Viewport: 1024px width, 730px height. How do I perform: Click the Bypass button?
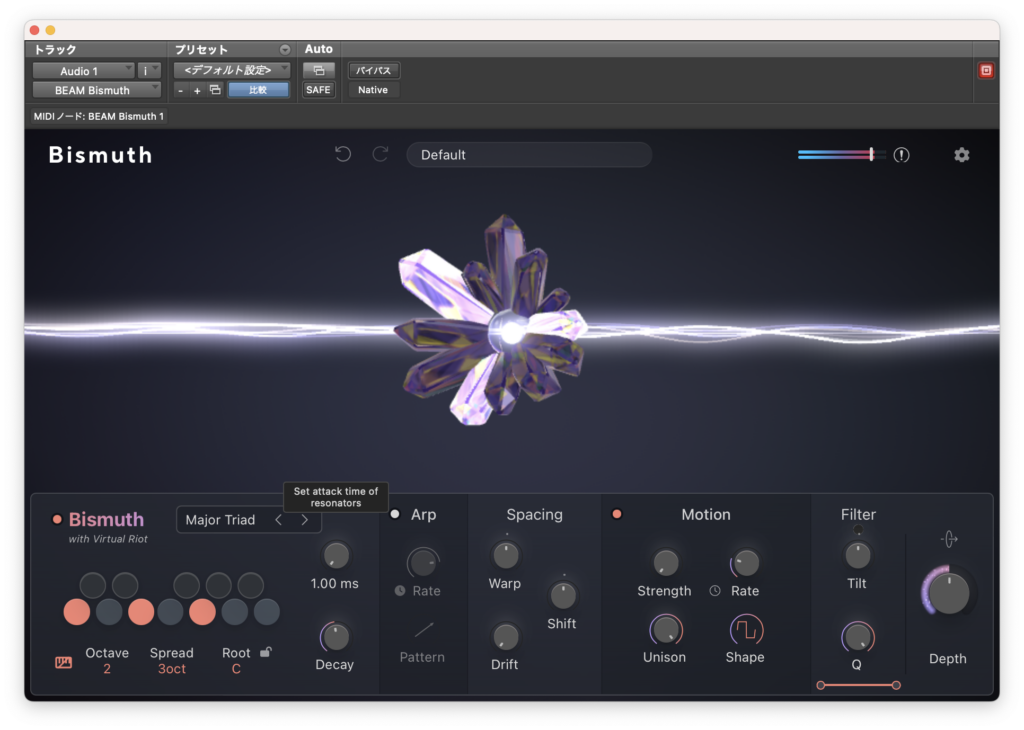coord(374,71)
